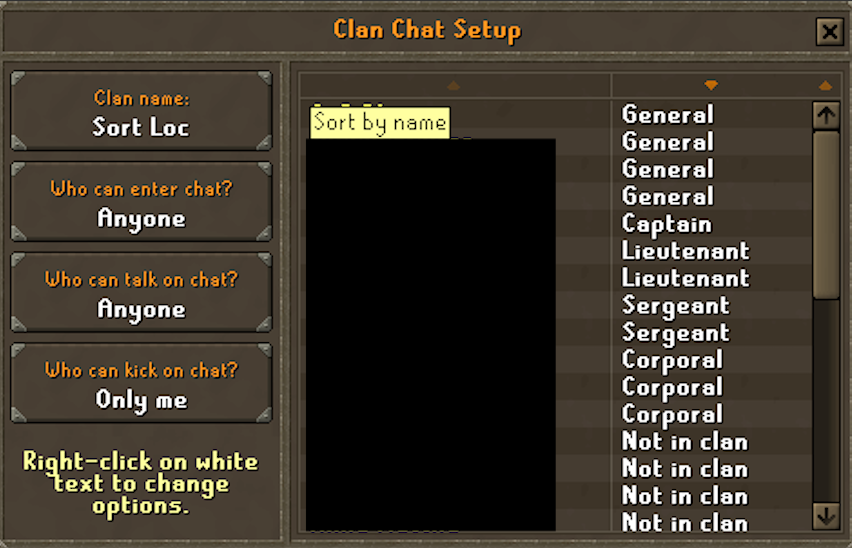Click the scroll up arrow button
The height and width of the screenshot is (548, 852).
point(826,115)
